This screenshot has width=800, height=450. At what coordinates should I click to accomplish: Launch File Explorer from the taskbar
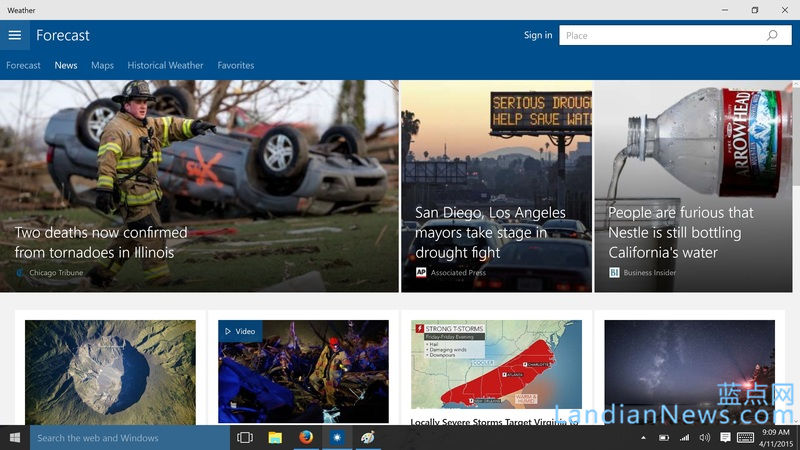(275, 438)
